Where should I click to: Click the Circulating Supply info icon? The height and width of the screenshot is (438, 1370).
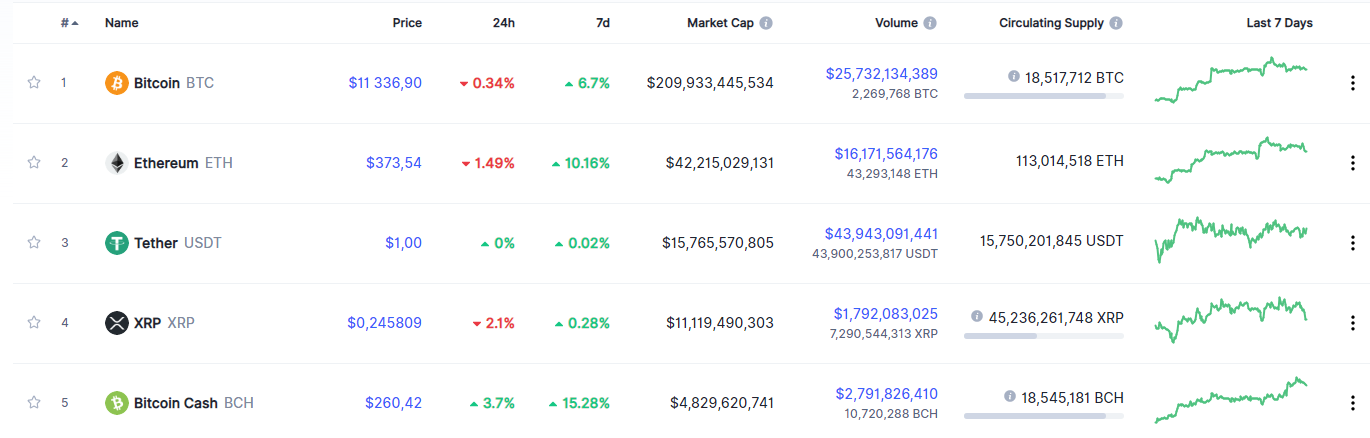[x=1116, y=23]
